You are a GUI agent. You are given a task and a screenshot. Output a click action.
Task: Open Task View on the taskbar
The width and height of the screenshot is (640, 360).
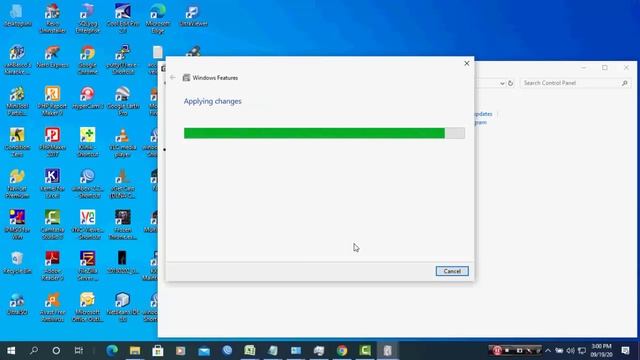pyautogui.click(x=79, y=350)
